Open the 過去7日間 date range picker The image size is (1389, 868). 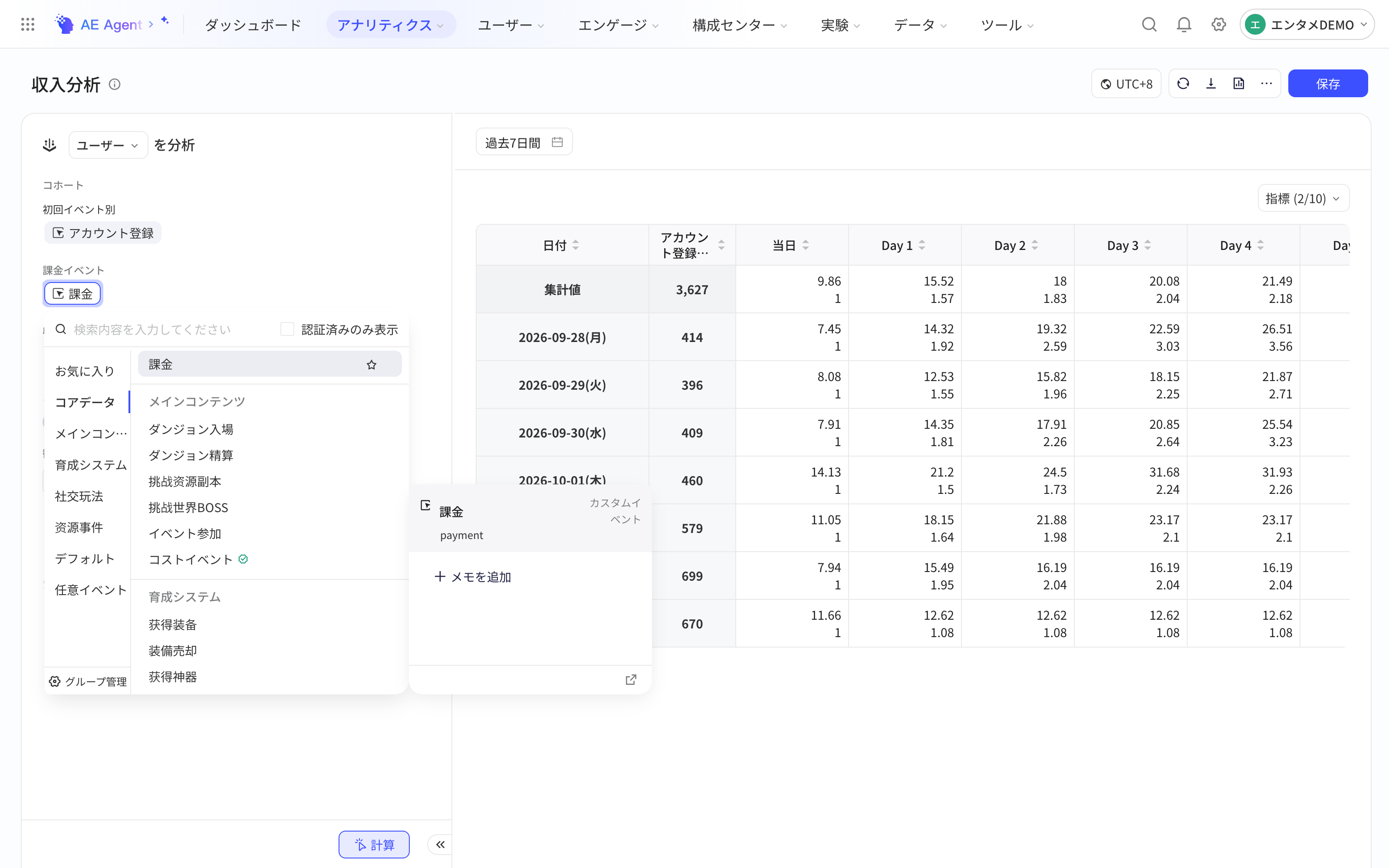(x=524, y=142)
